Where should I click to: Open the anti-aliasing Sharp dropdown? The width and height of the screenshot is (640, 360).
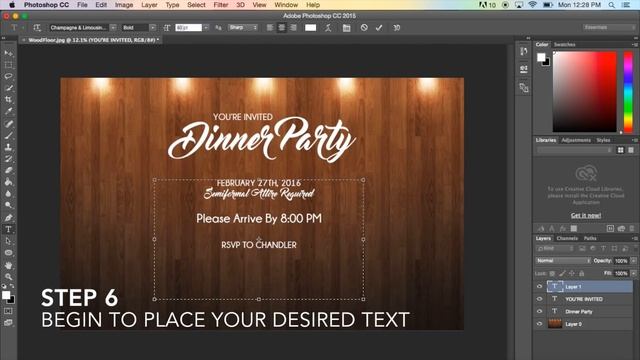pyautogui.click(x=243, y=28)
